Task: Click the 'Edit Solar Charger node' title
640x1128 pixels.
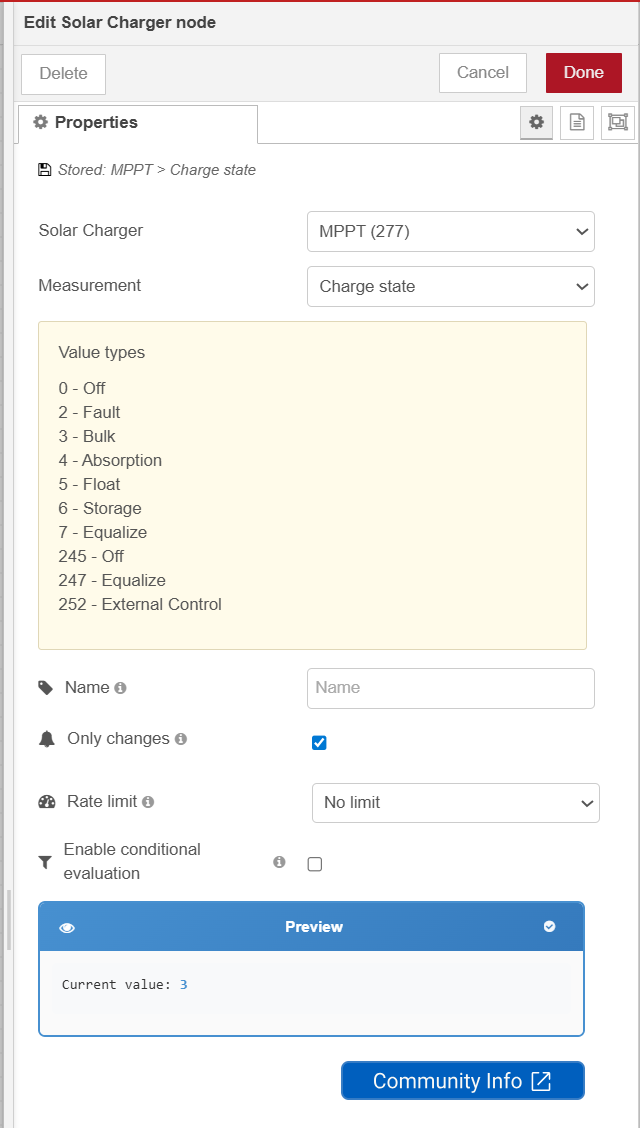Action: point(120,22)
